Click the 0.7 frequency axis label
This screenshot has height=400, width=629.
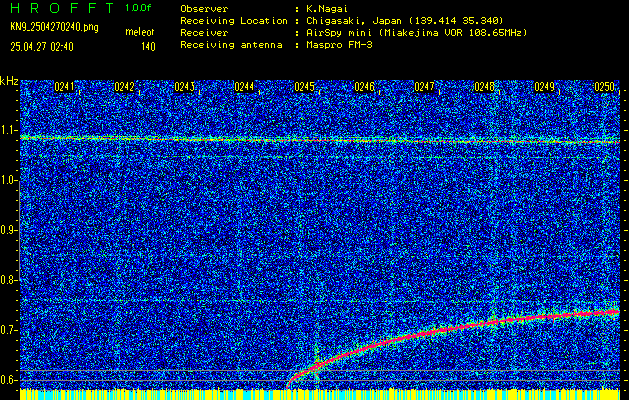pyautogui.click(x=9, y=330)
